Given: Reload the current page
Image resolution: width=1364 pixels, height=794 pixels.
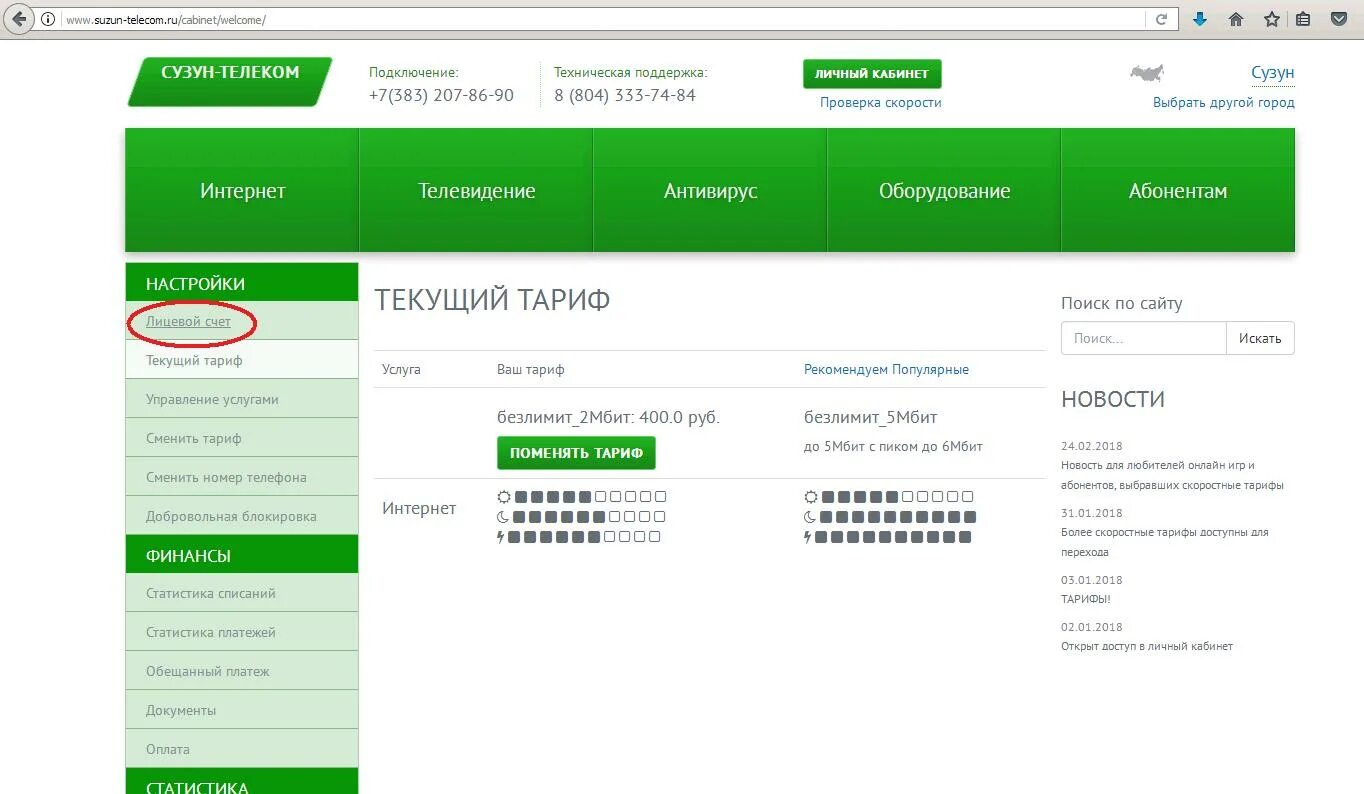Looking at the screenshot, I should (1160, 18).
